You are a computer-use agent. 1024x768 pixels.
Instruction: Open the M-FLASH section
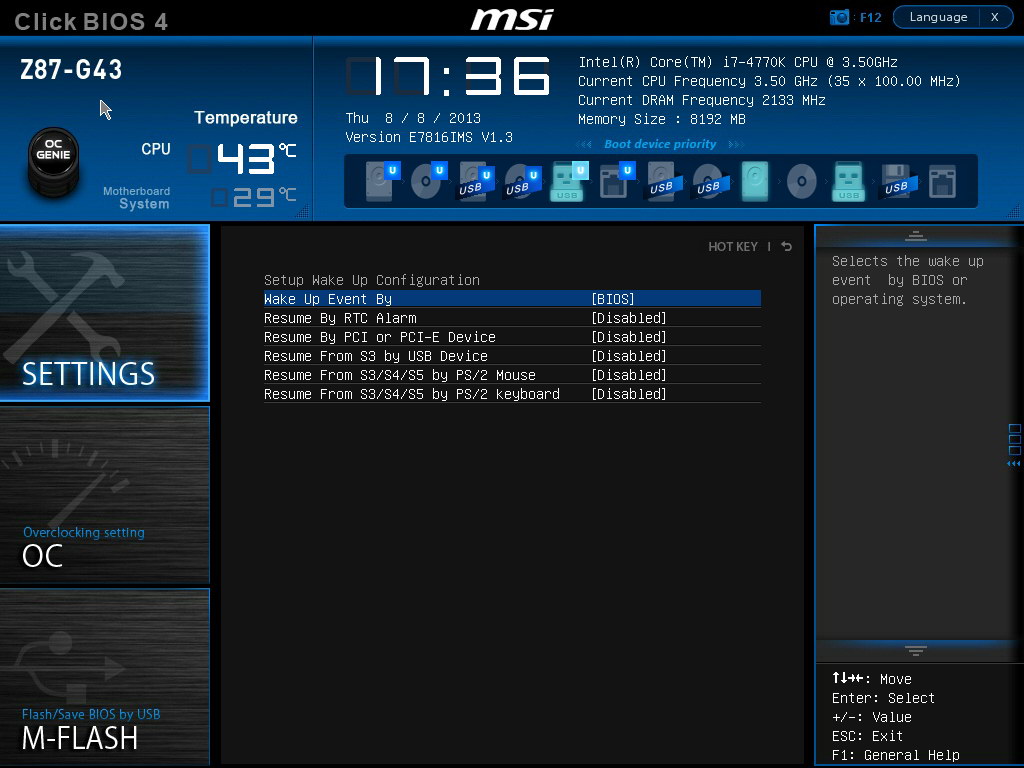coord(104,677)
